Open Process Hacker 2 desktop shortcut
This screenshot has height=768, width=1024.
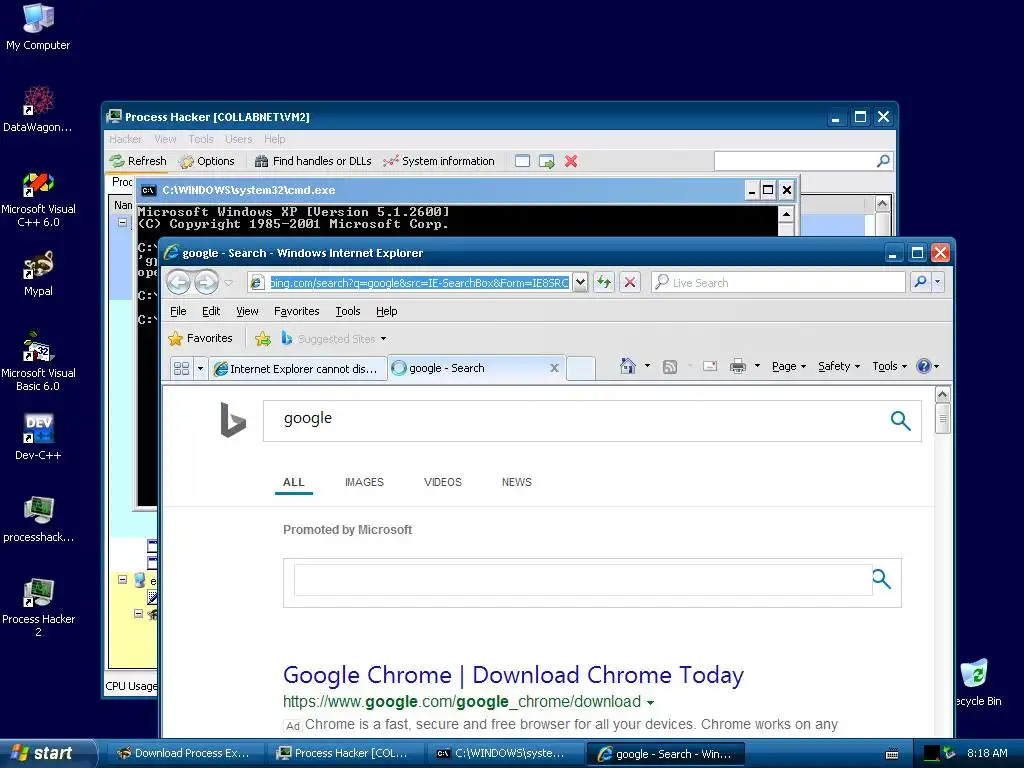click(x=38, y=607)
